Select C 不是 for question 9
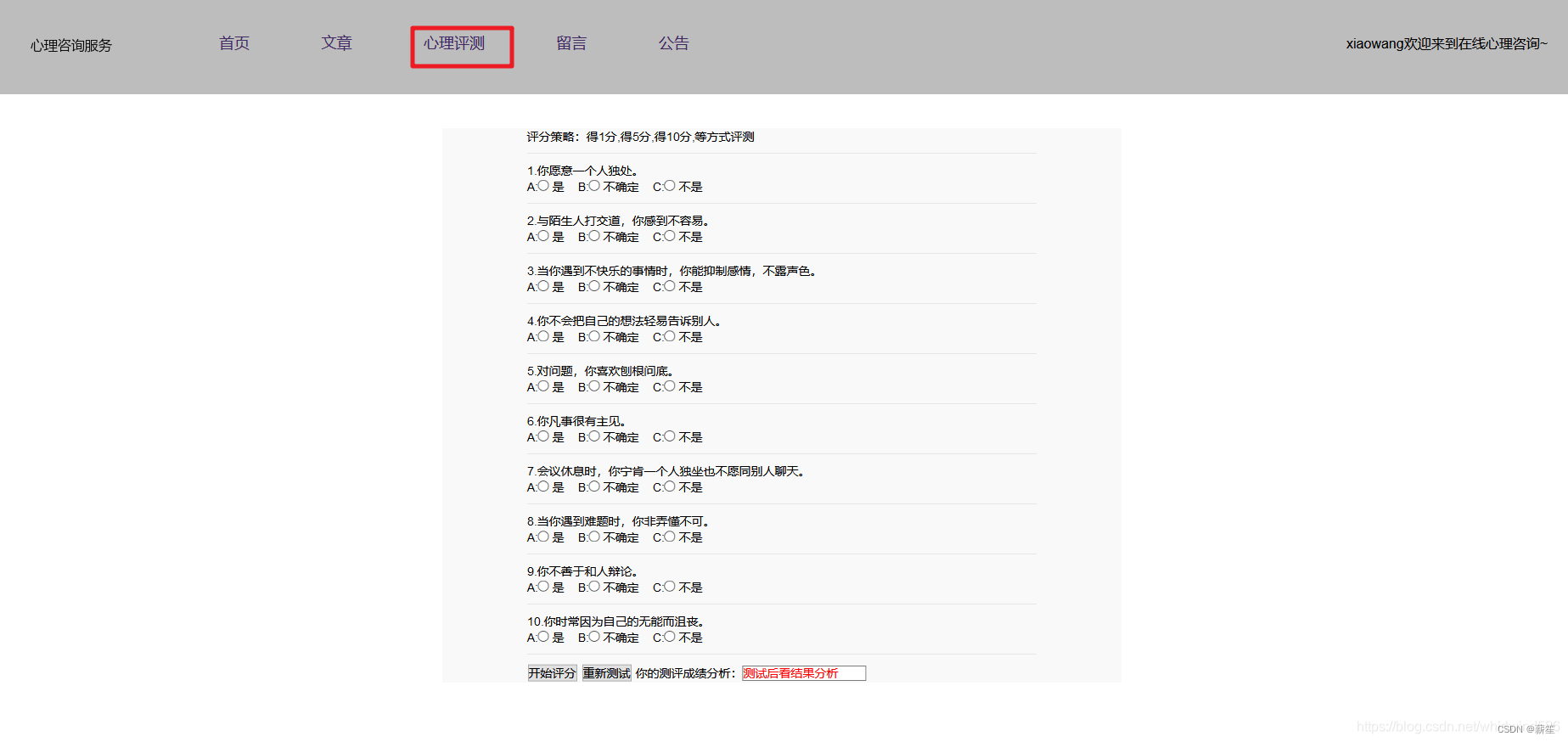The image size is (1568, 742). coord(670,587)
